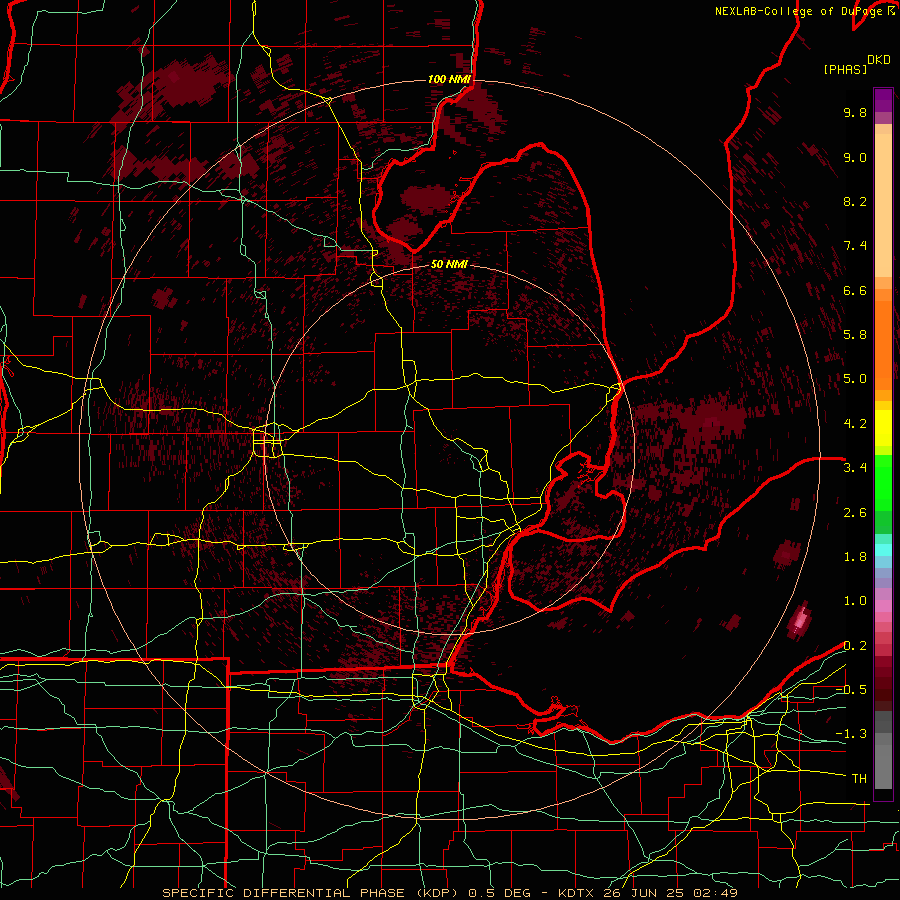900x900 pixels.
Task: Select the 1.8 scale value
Action: tap(855, 557)
